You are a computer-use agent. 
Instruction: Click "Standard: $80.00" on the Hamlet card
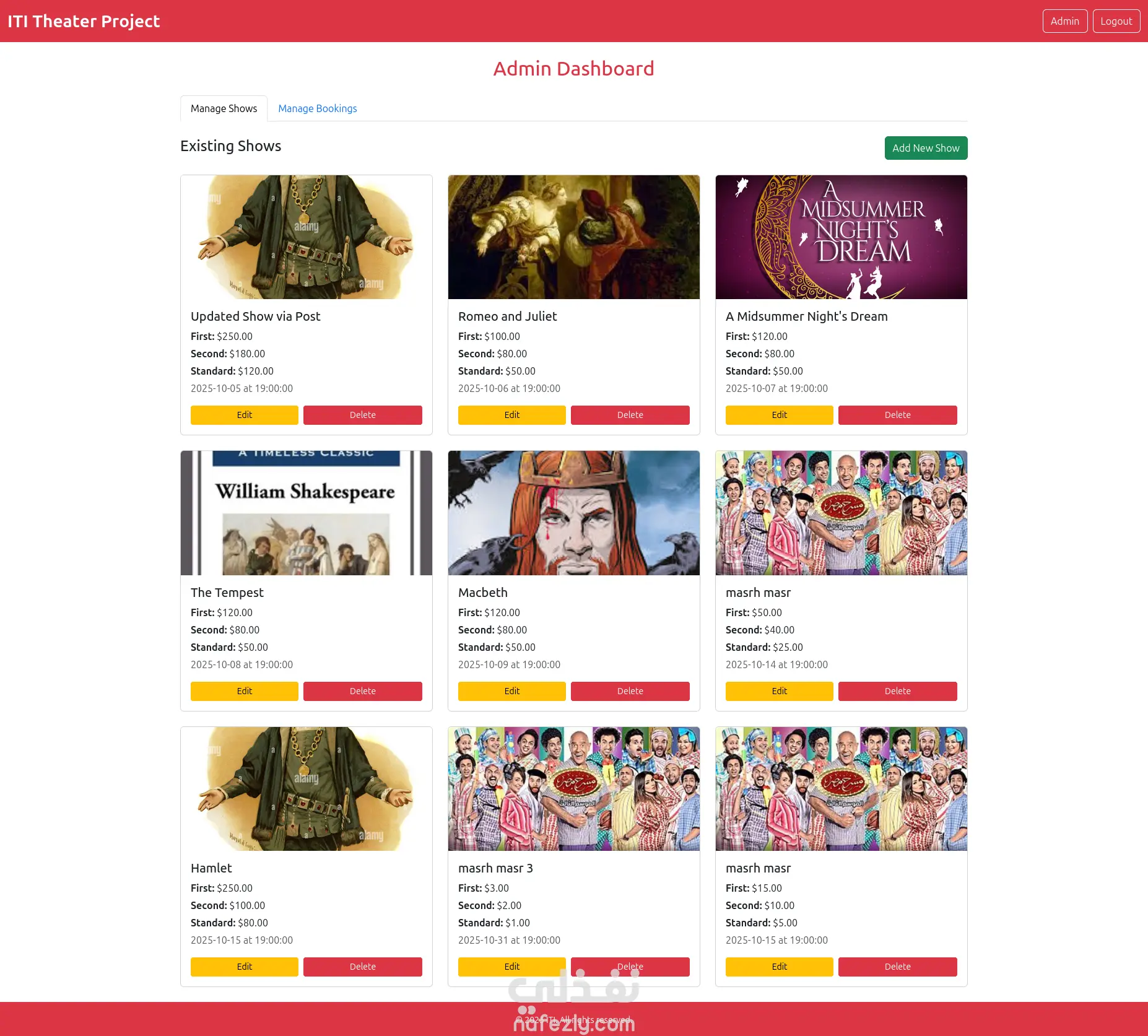229,923
